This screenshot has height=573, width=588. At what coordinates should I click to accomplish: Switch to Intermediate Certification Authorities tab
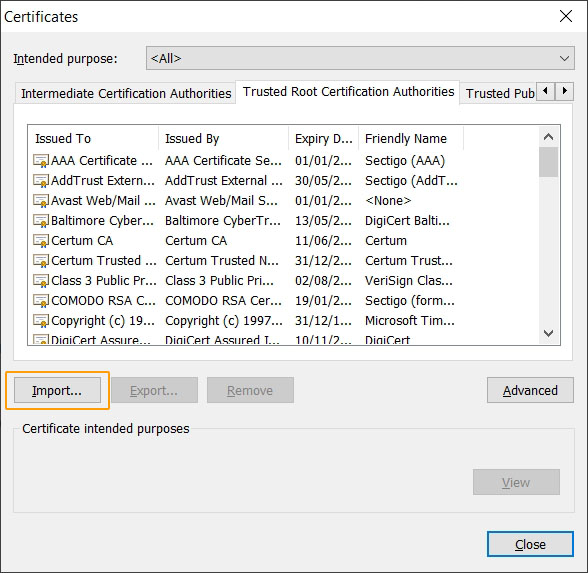(x=126, y=93)
